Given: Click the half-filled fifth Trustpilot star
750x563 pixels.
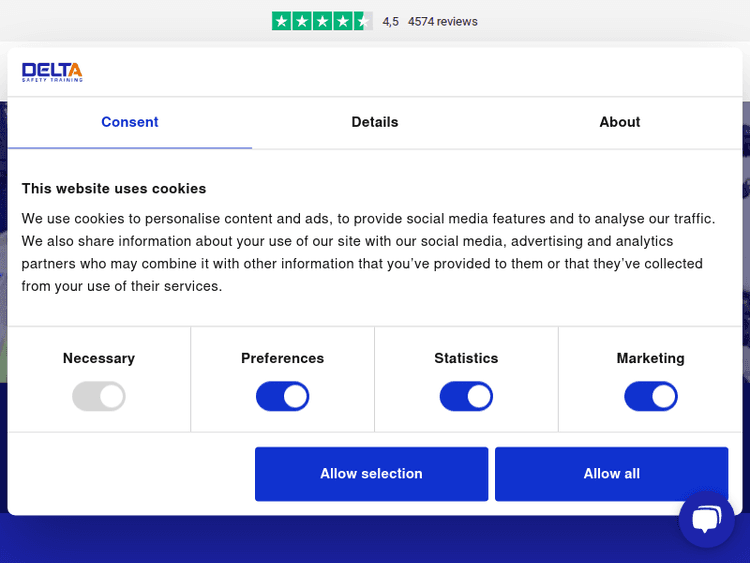Looking at the screenshot, I should point(363,21).
